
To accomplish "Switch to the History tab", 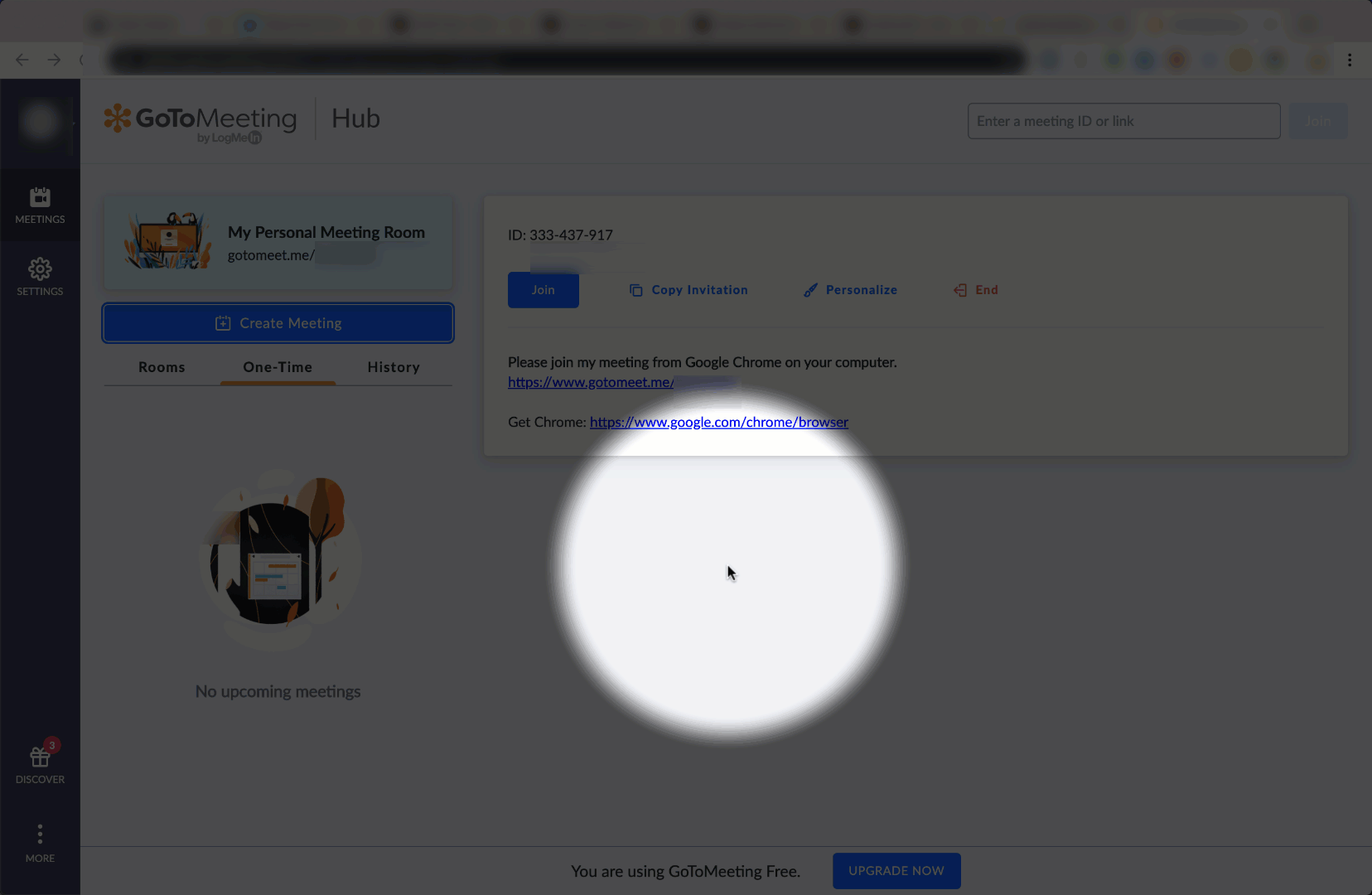I will point(394,367).
